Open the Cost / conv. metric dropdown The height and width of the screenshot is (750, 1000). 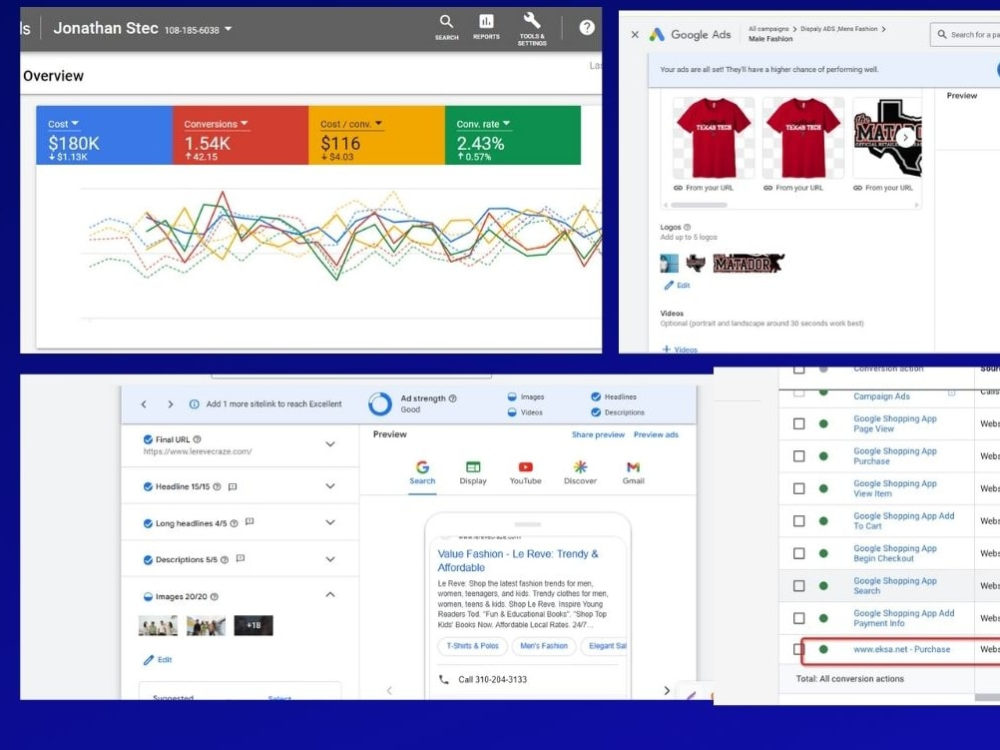[351, 124]
